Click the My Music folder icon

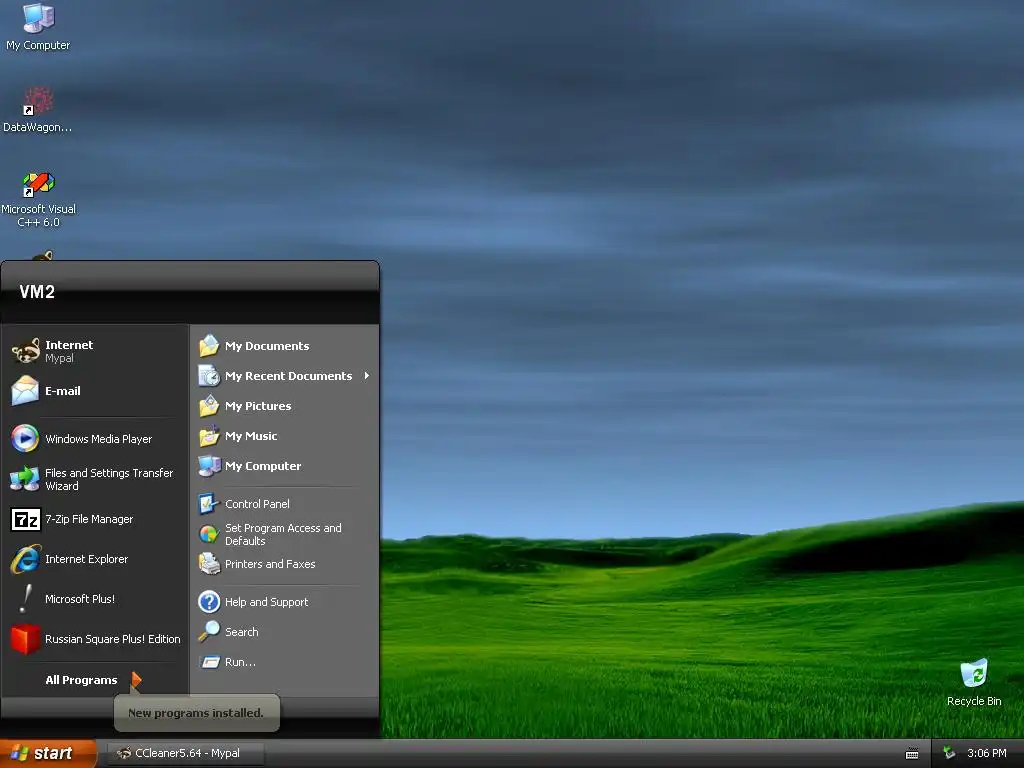coord(209,436)
